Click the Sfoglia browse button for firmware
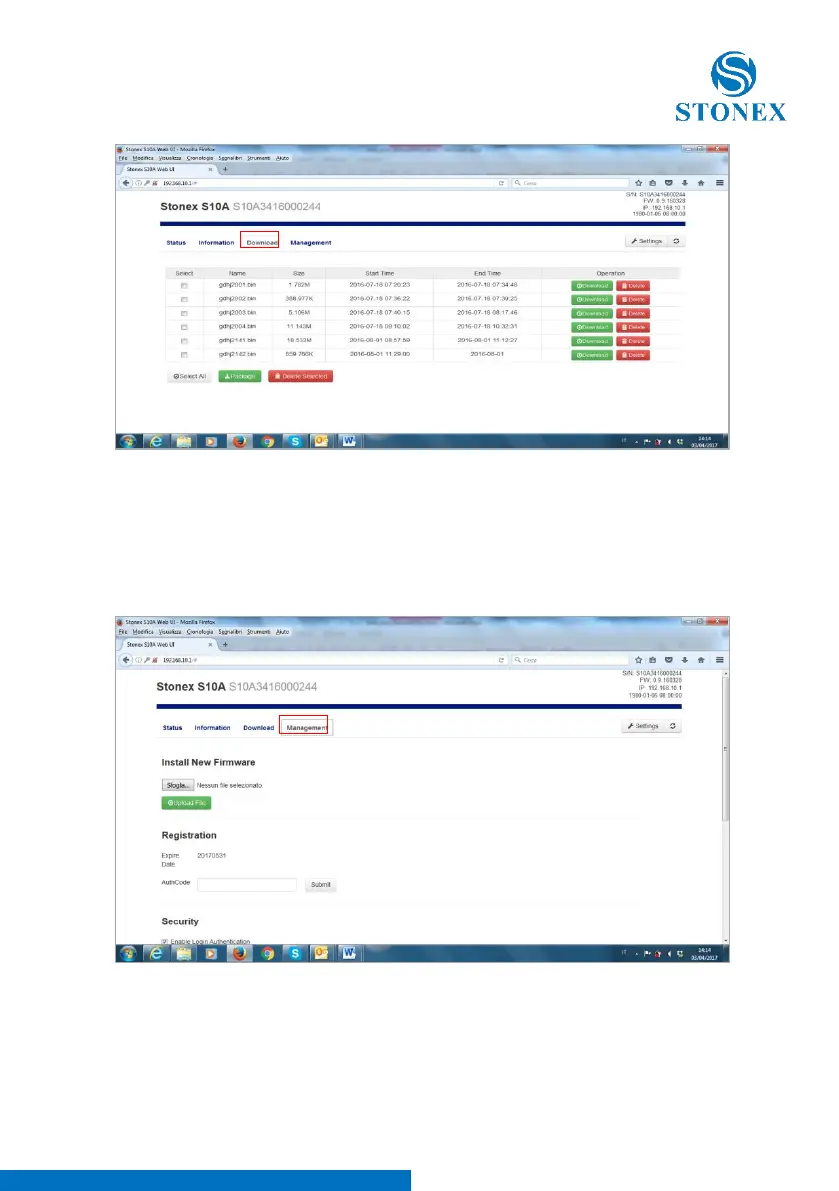This screenshot has width=839, height=1191. tap(178, 785)
